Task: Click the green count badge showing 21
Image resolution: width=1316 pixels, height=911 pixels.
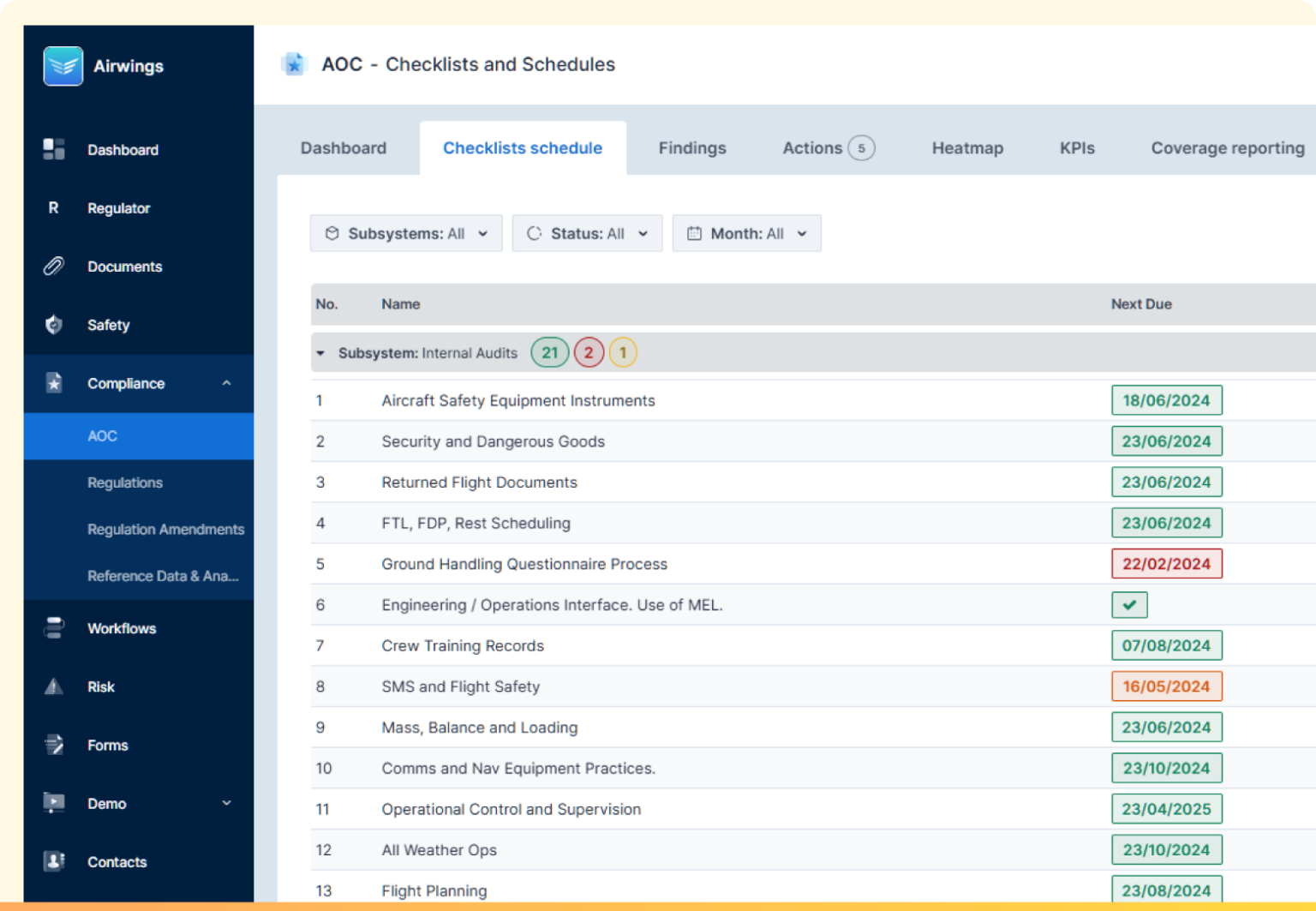Action: (549, 352)
